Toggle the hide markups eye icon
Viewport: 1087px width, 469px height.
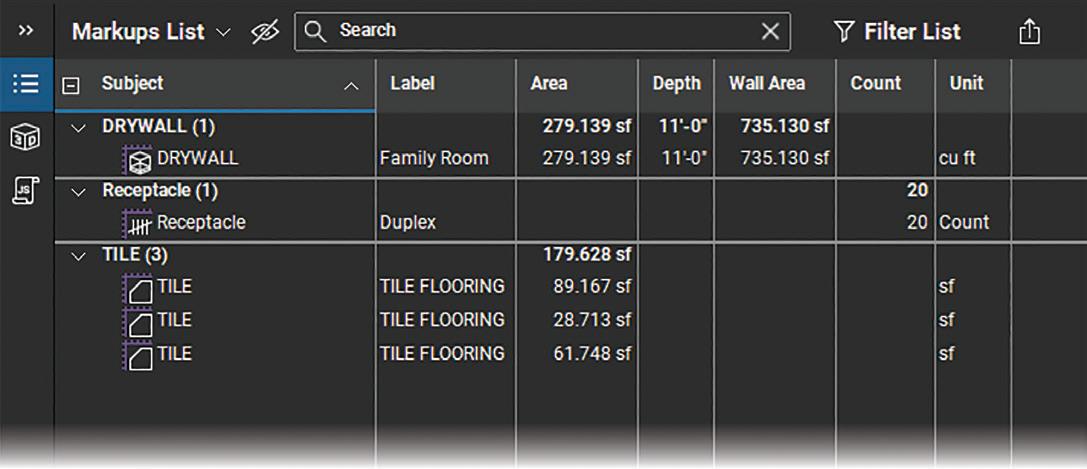[x=264, y=32]
